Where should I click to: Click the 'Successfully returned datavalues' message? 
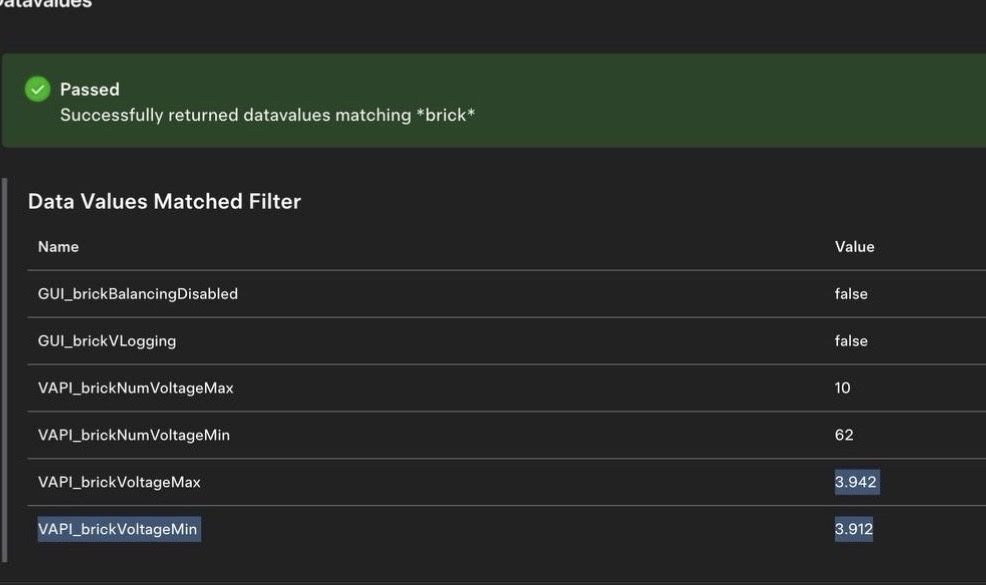tap(267, 115)
